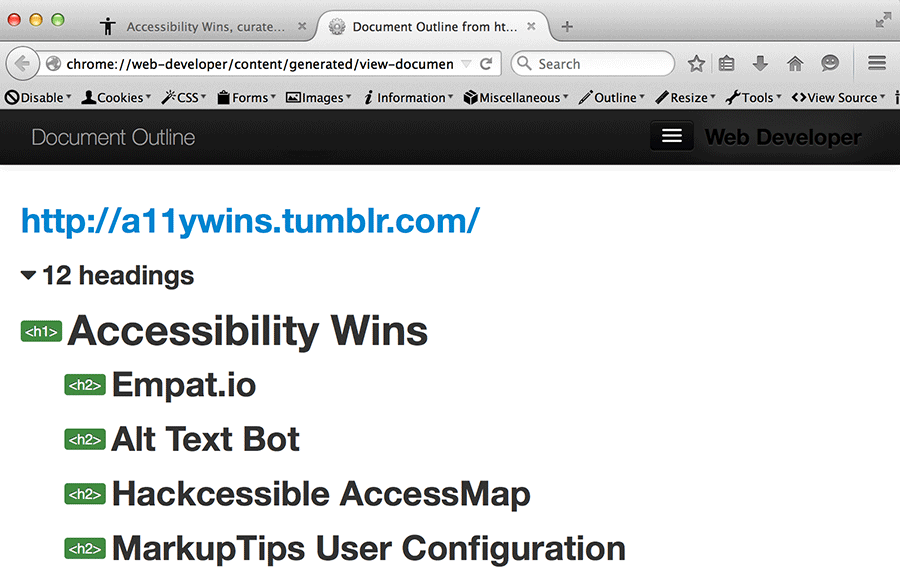Click the magnifier icon in Search box
The image size is (900, 582).
click(x=524, y=63)
